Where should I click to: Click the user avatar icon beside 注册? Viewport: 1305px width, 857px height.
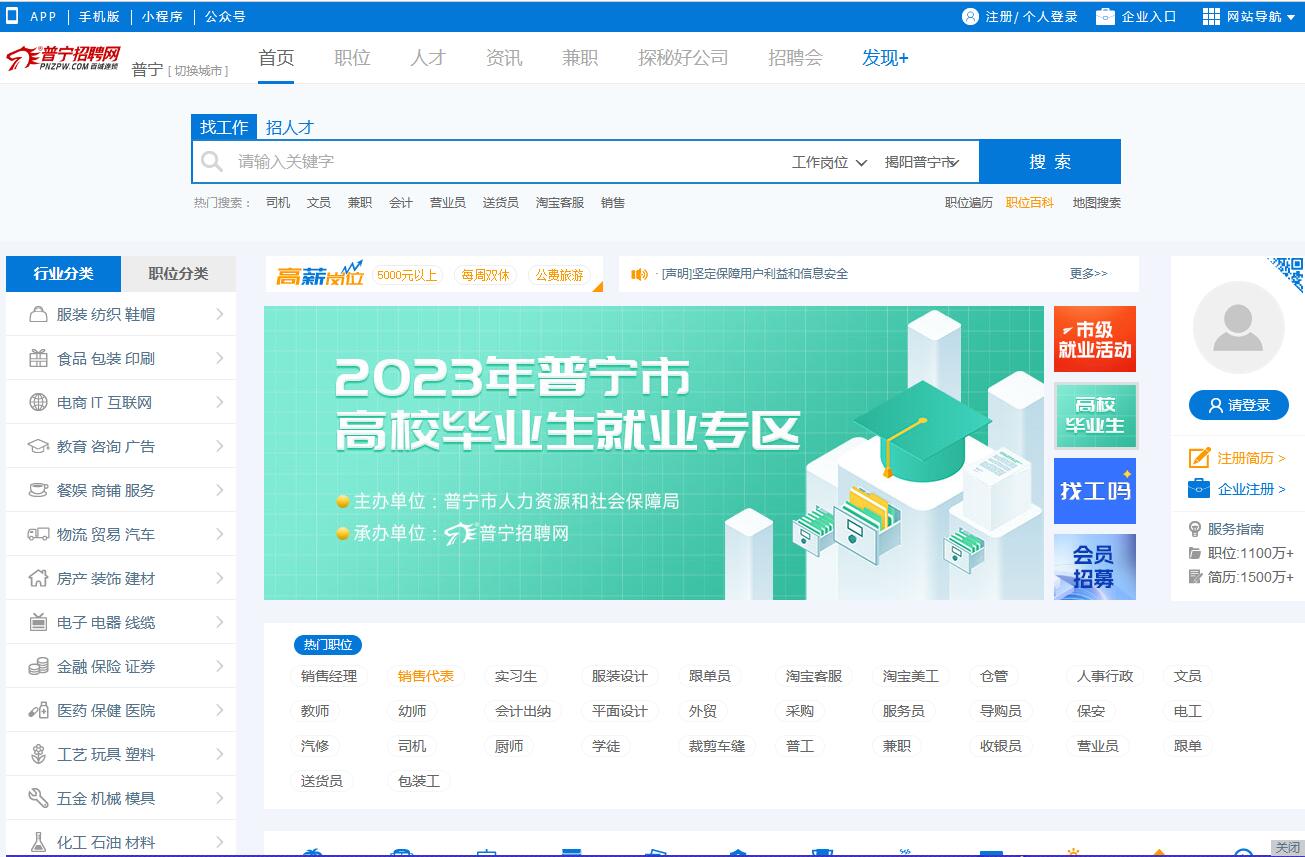970,16
